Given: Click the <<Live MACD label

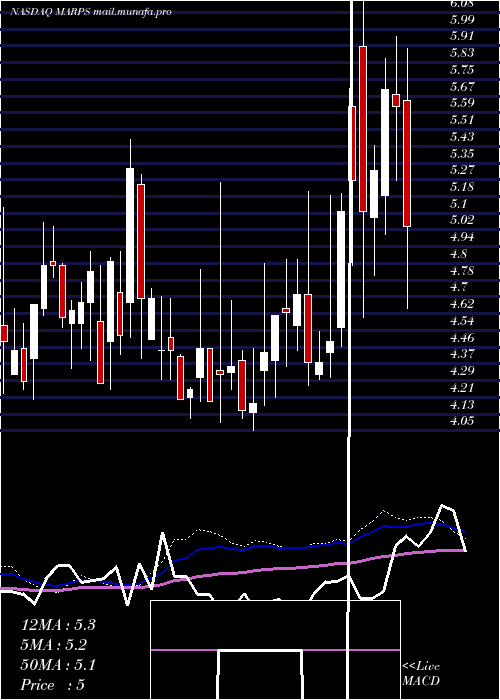Looking at the screenshot, I should 421,674.
